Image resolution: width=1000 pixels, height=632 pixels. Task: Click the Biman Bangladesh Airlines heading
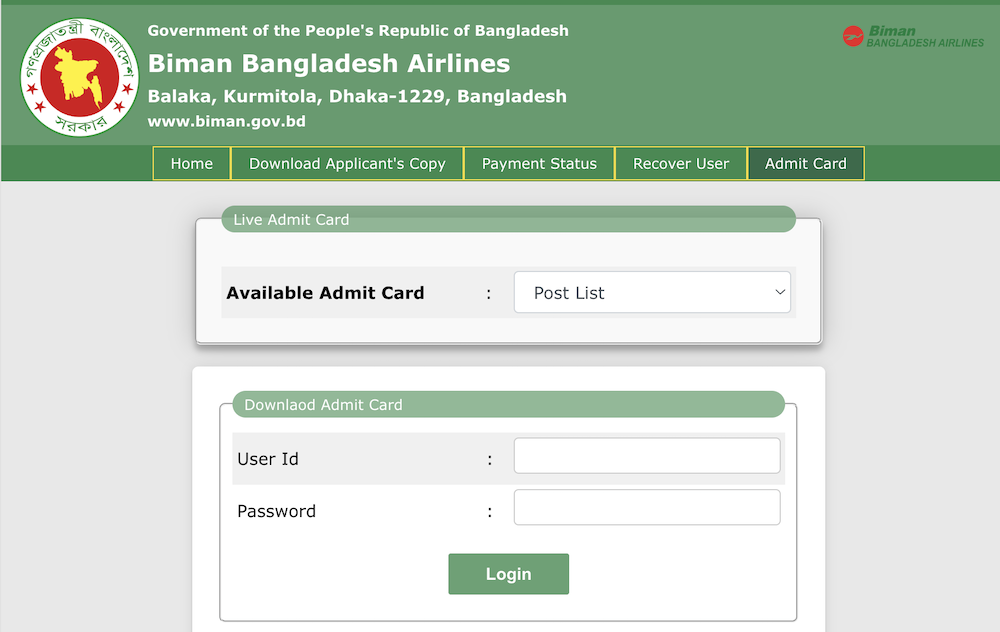330,63
